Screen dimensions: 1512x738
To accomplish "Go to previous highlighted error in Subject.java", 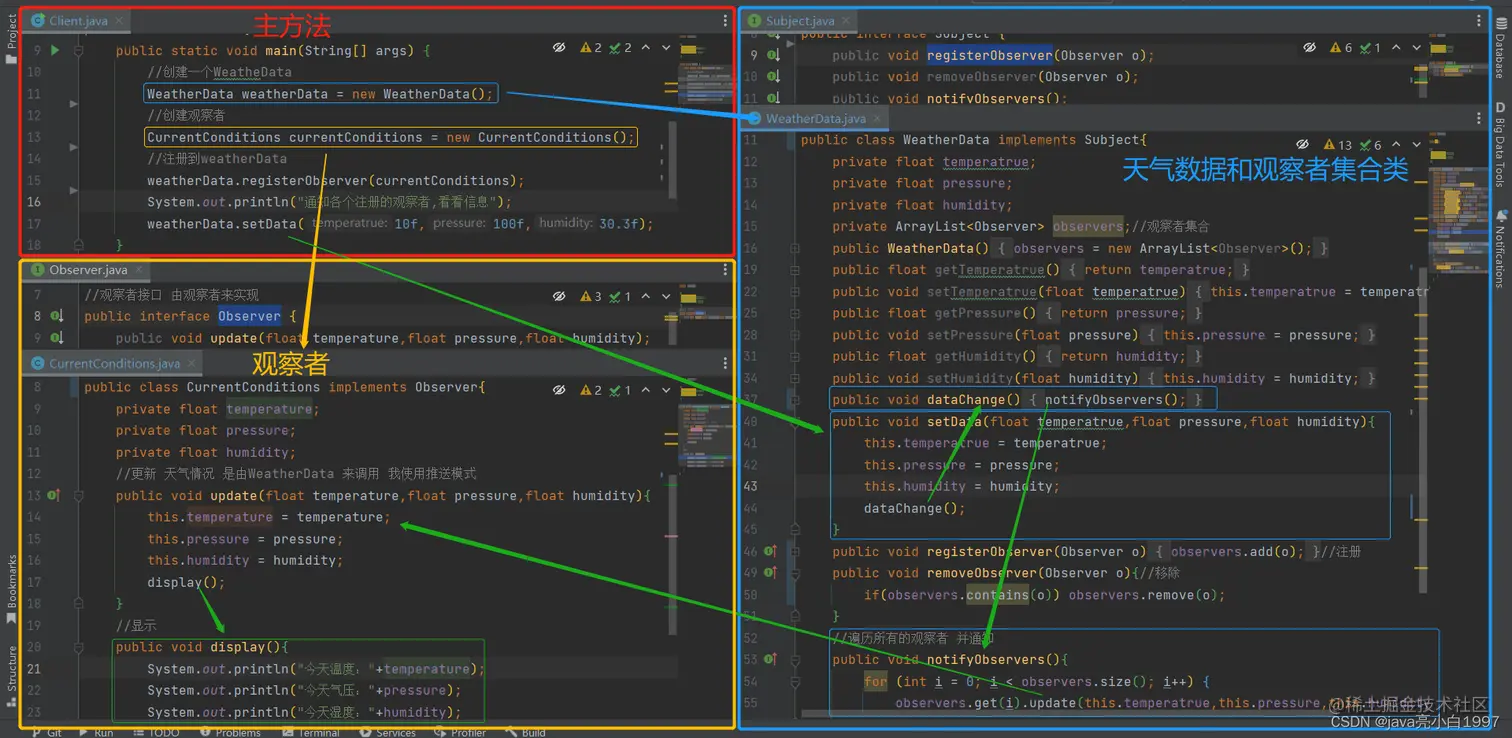I will (x=1395, y=47).
